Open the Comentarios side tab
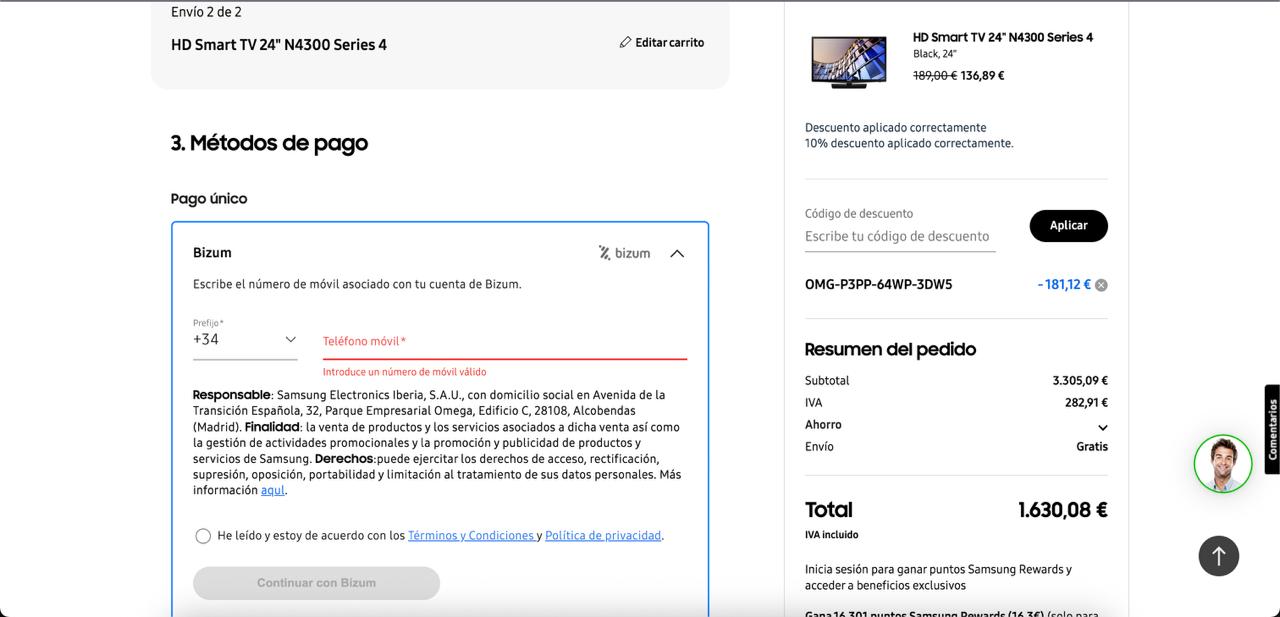Screen dimensions: 1280x617 1272,429
